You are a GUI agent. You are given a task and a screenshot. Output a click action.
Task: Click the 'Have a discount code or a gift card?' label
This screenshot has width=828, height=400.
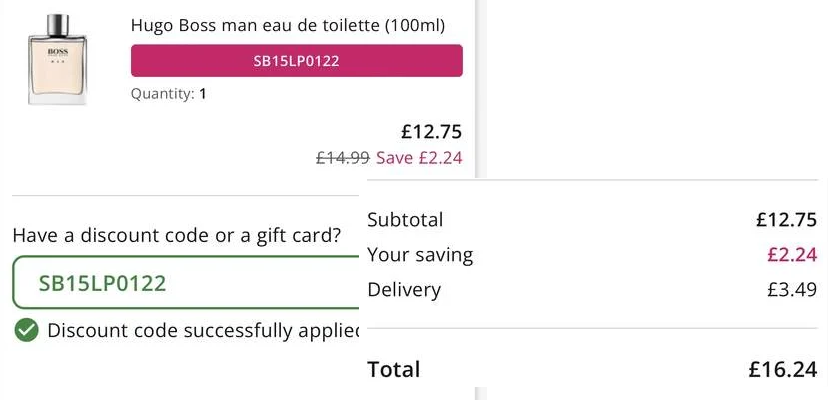177,235
